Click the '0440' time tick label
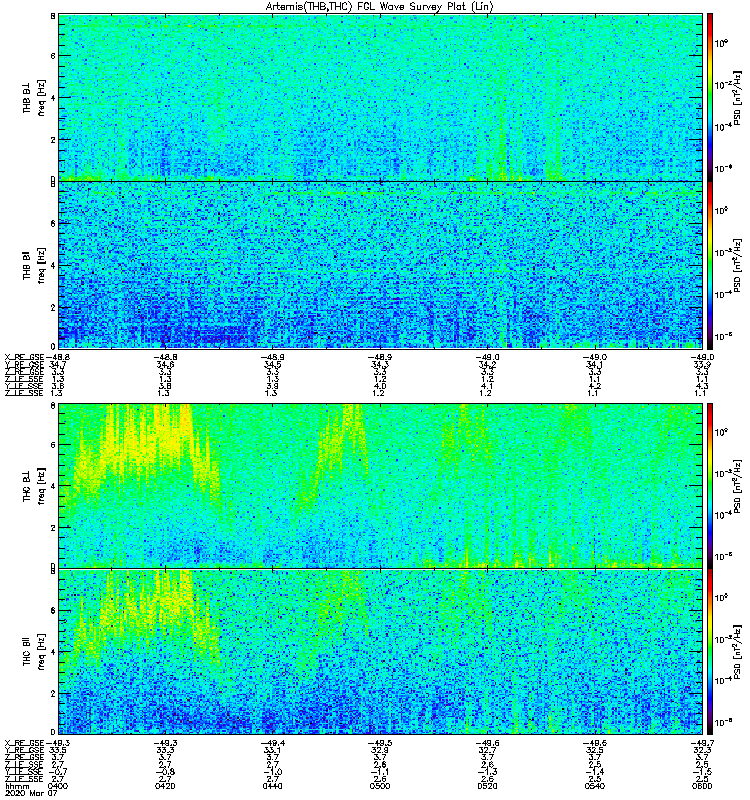Image resolution: width=750 pixels, height=800 pixels. [272, 786]
